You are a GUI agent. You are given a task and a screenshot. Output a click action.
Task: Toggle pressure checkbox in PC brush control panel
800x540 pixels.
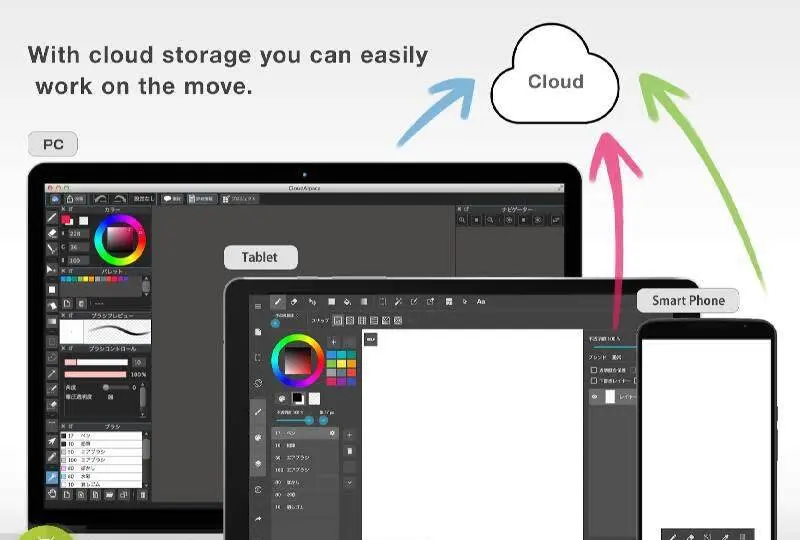coord(111,397)
